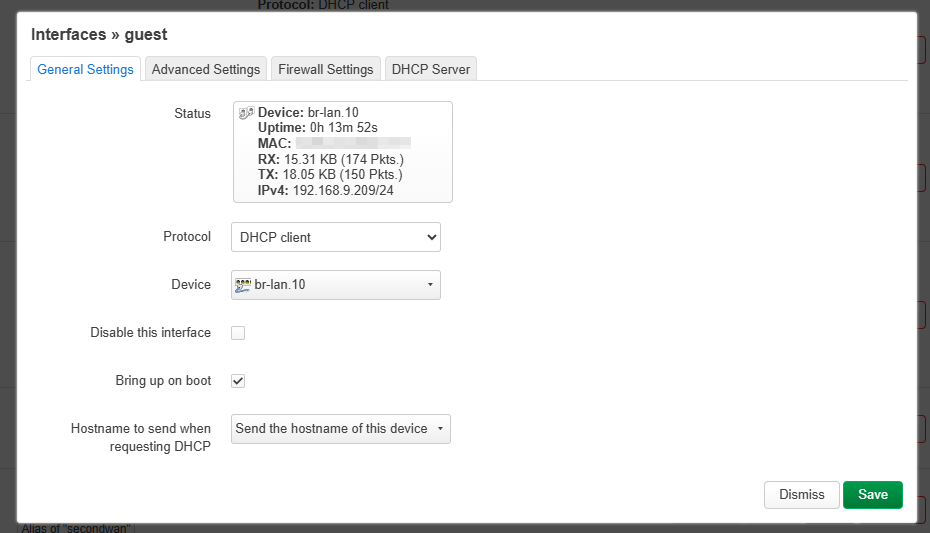Click the bridge icon beside br-lan.10
This screenshot has width=930, height=533.
pos(243,285)
